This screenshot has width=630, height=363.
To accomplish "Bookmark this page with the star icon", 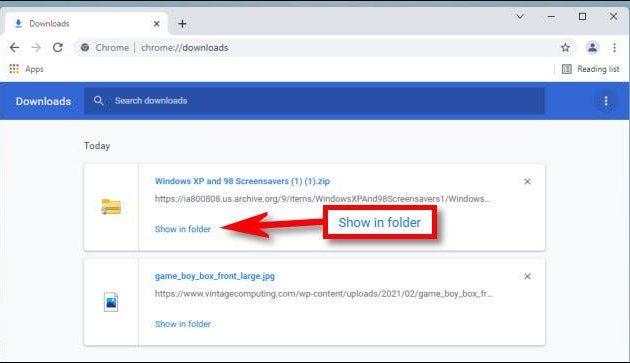I will [565, 47].
